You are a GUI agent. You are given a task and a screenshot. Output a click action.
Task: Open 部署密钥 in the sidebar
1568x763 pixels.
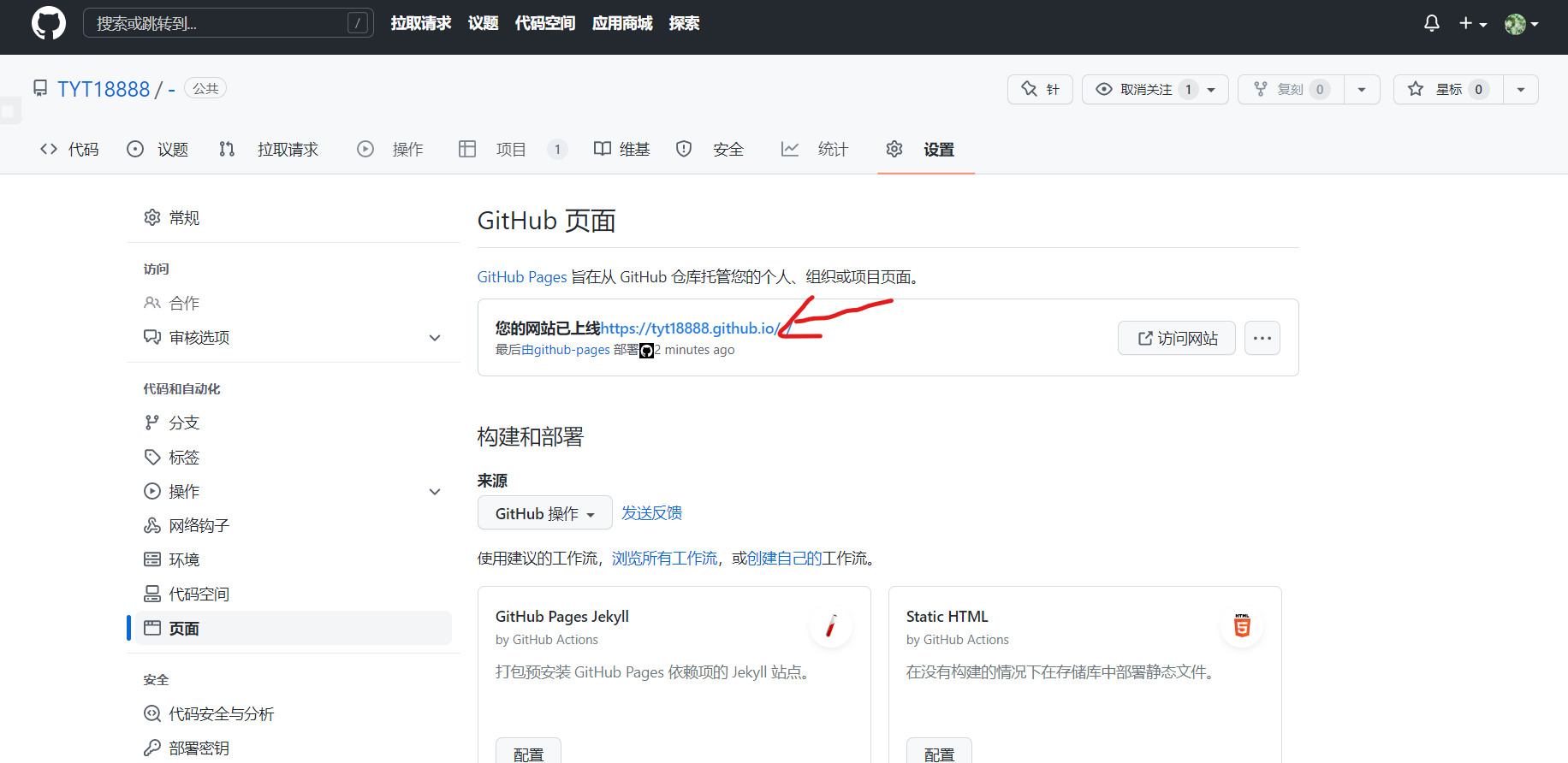click(x=294, y=748)
